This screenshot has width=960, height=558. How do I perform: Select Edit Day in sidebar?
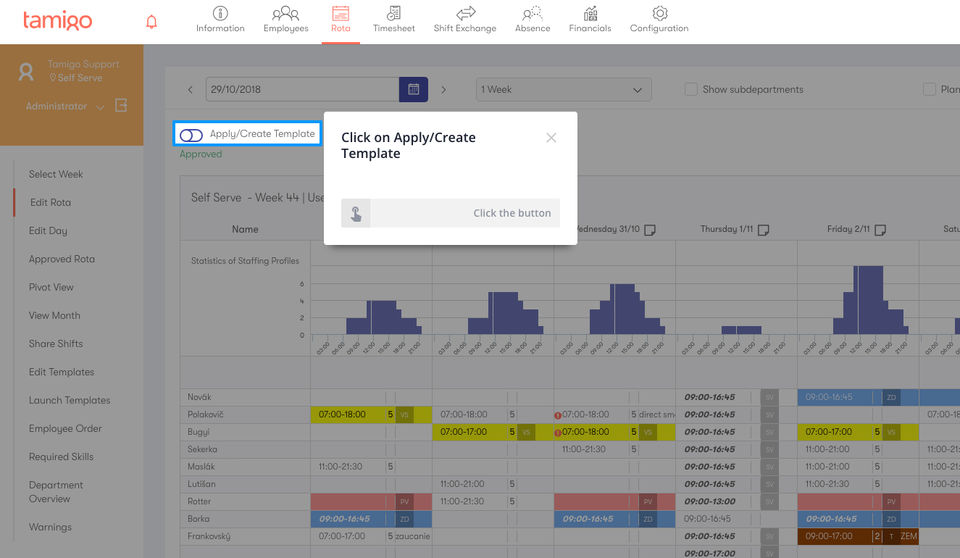[x=48, y=230]
